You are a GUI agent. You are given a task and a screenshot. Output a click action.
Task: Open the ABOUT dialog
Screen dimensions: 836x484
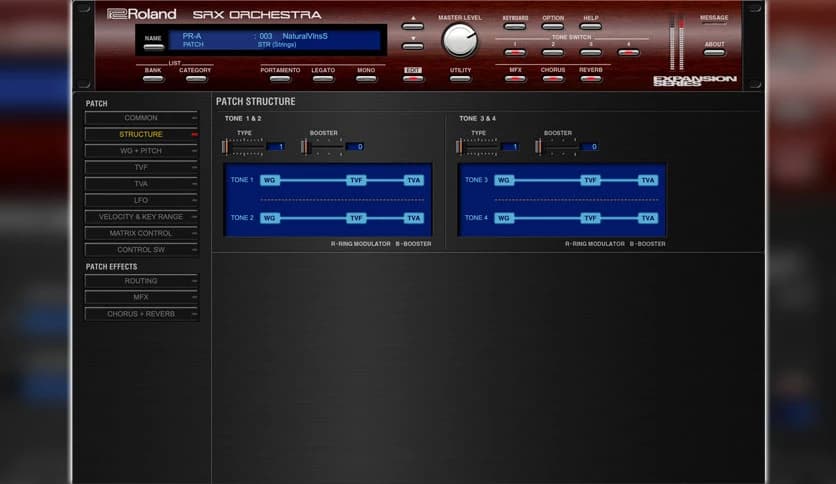pyautogui.click(x=714, y=52)
